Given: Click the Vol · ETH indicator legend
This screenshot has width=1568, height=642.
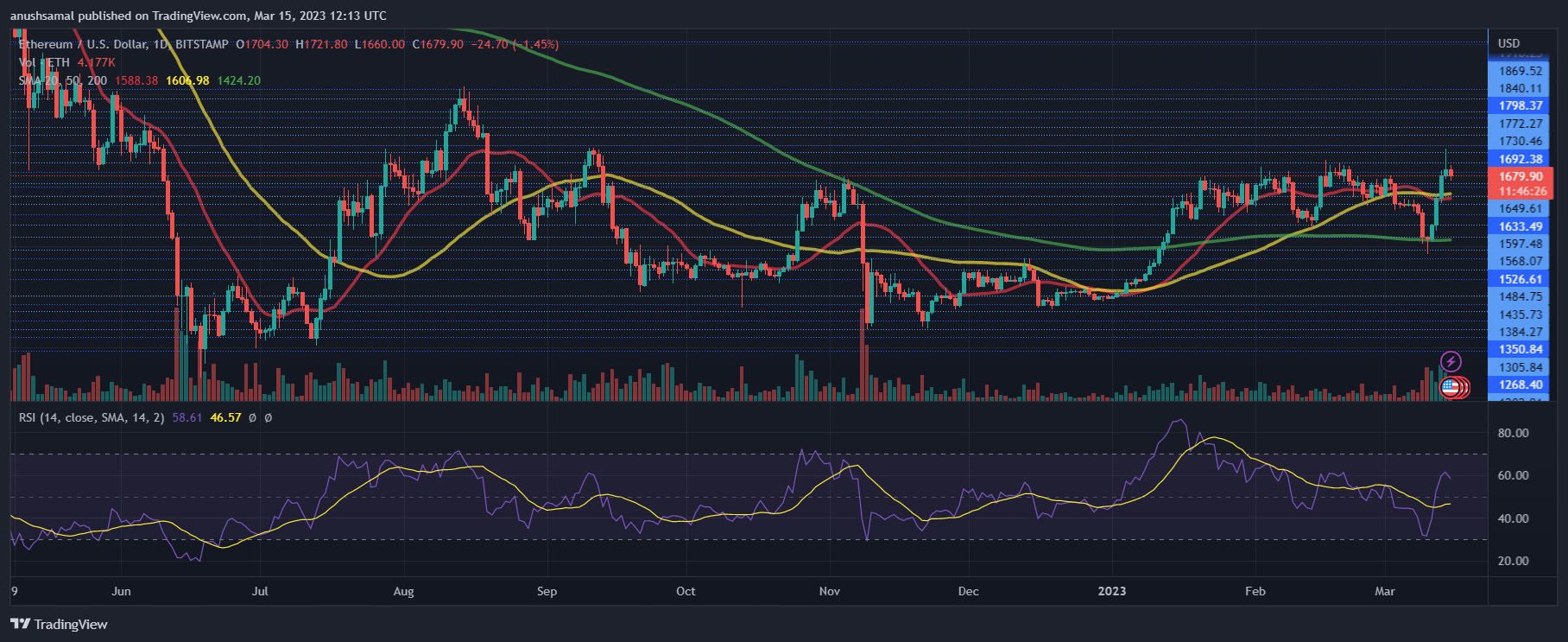Looking at the screenshot, I should tap(44, 62).
